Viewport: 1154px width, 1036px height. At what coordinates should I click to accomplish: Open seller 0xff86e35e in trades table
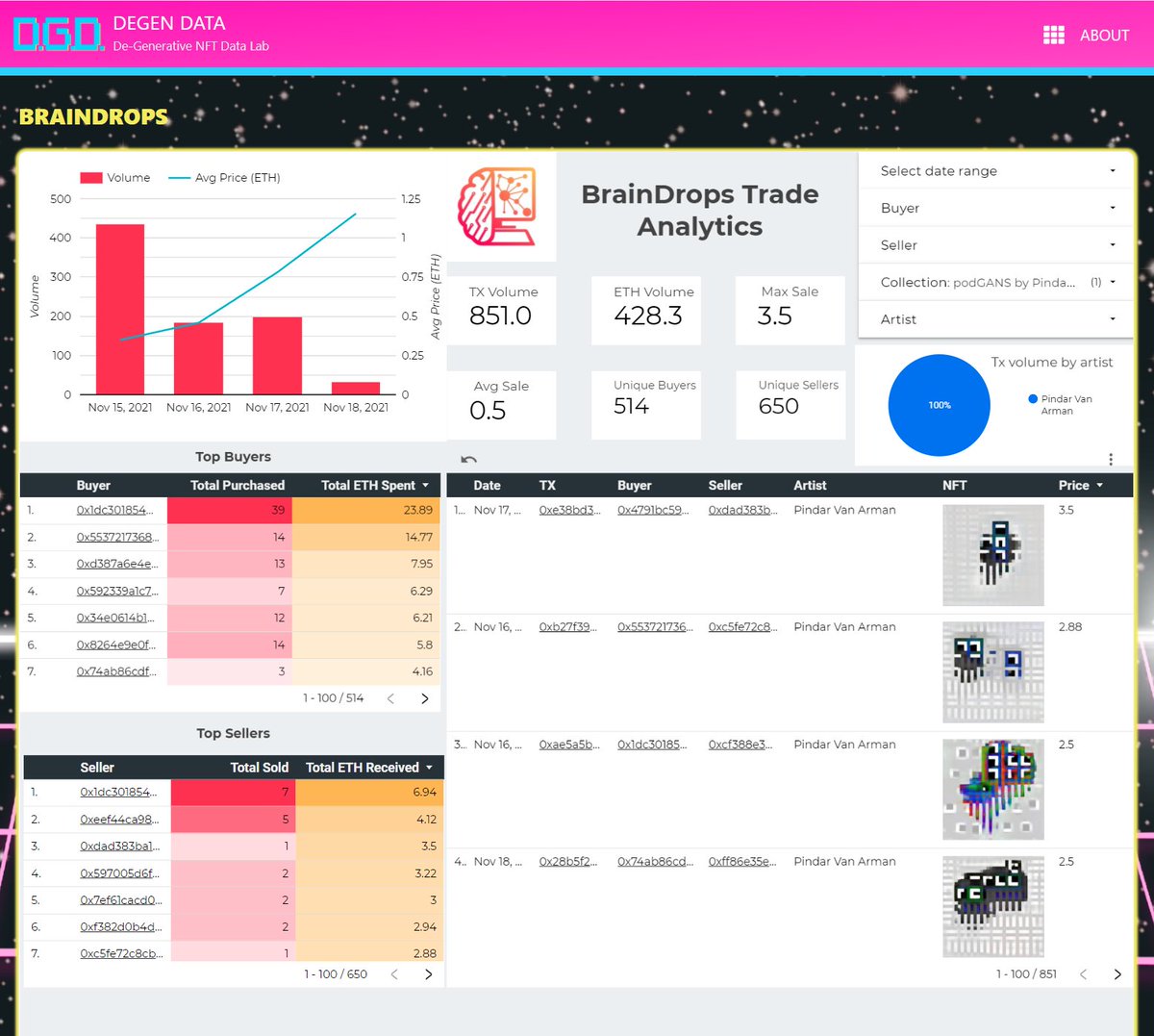tap(742, 862)
